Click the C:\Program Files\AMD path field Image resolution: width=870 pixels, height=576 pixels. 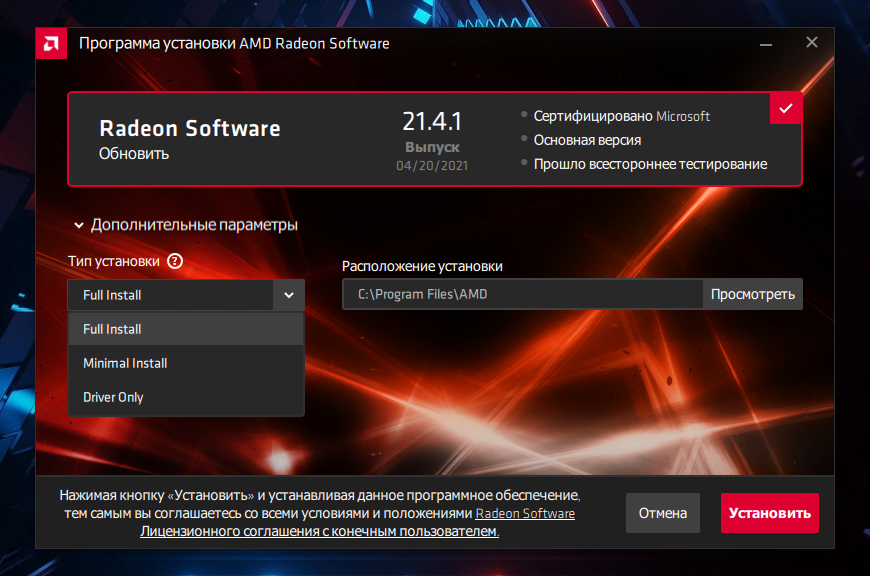tap(522, 294)
